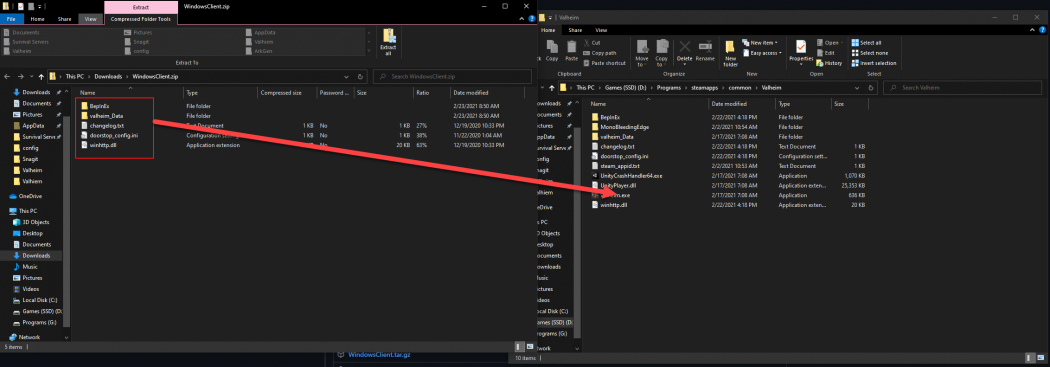This screenshot has width=1050, height=367.
Task: Select Network in WindowsClient.zip navigation pane
Action: coord(25,337)
